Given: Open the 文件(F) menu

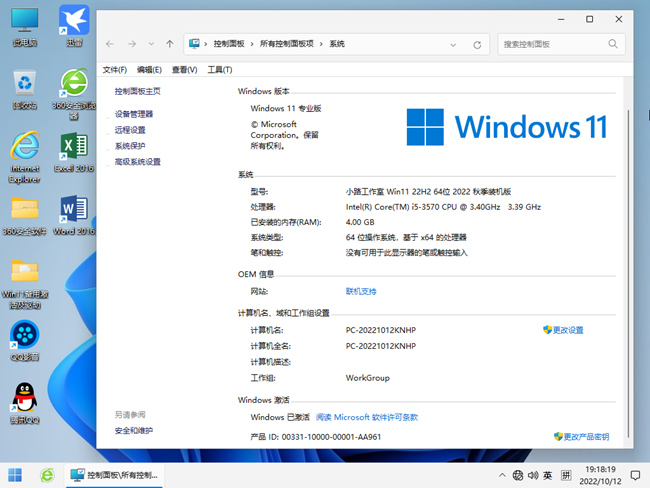Looking at the screenshot, I should [x=114, y=70].
